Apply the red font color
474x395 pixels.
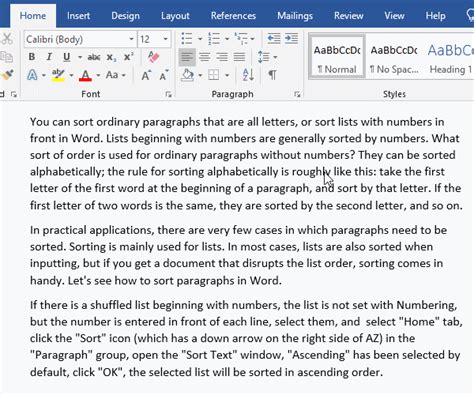85,75
